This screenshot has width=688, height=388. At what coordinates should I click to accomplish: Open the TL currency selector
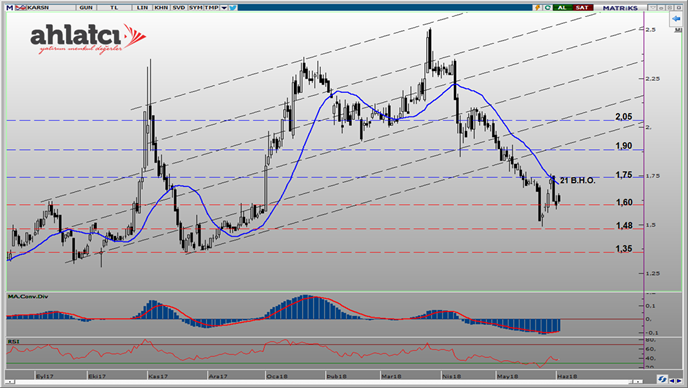pos(114,8)
